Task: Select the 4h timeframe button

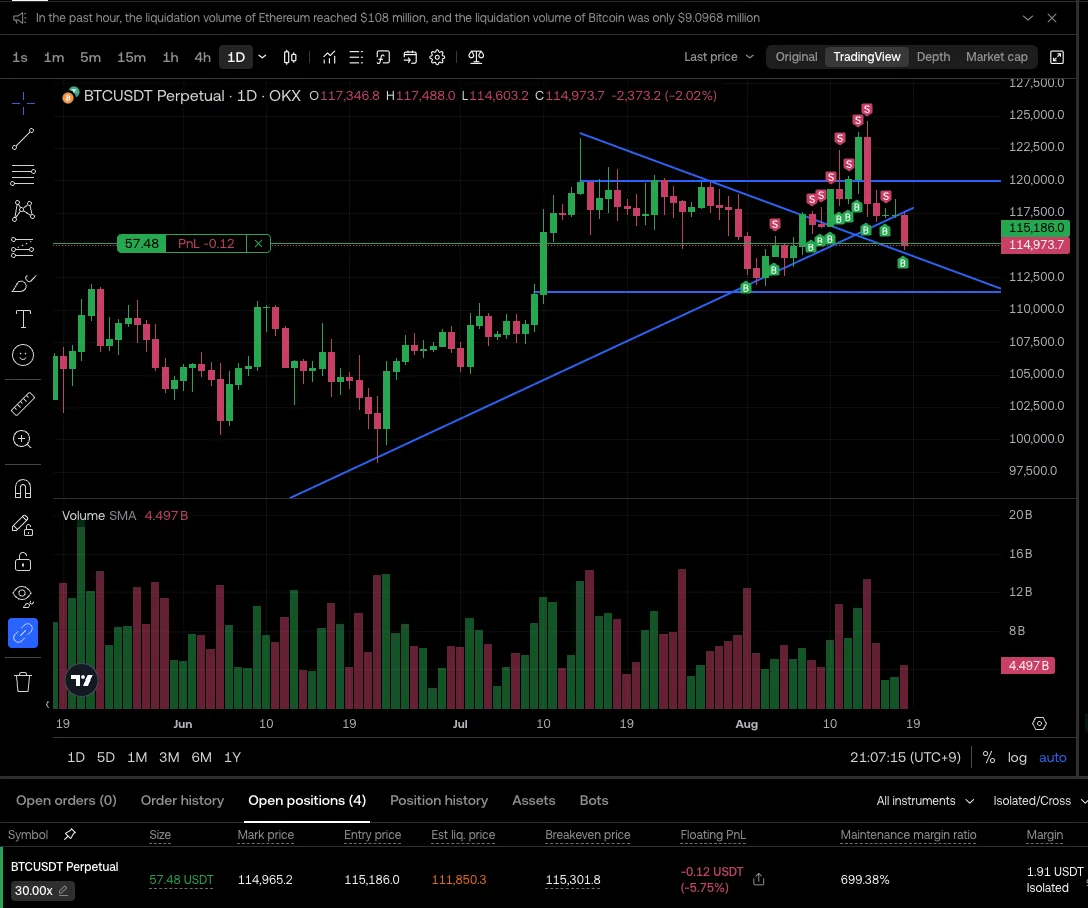Action: (x=203, y=57)
